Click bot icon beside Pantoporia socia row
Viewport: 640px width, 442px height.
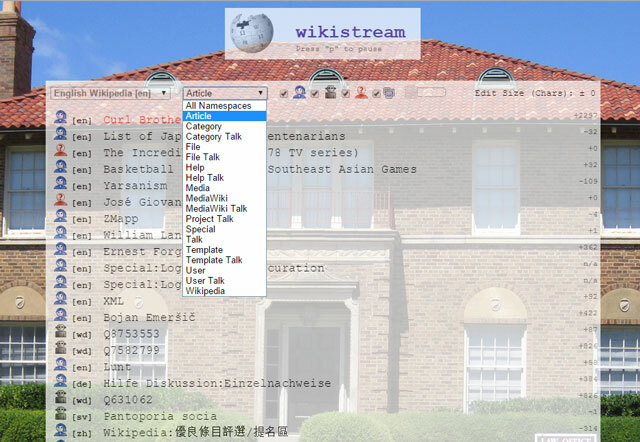(60, 413)
